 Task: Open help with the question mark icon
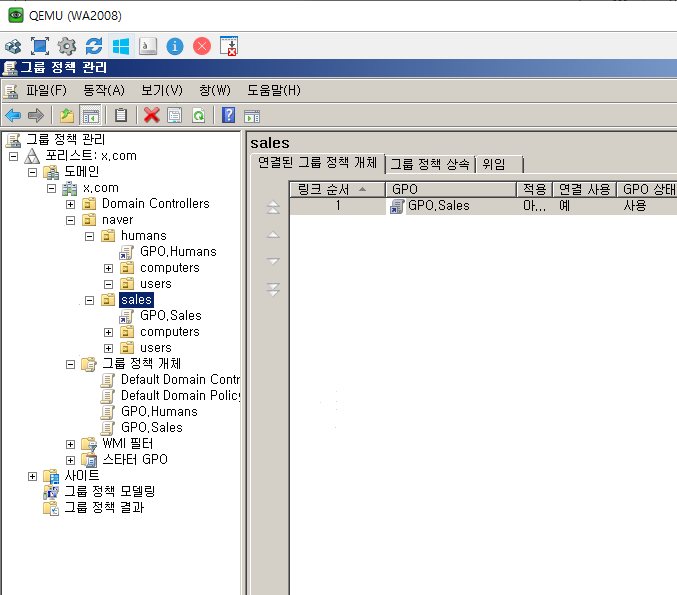pyautogui.click(x=228, y=115)
